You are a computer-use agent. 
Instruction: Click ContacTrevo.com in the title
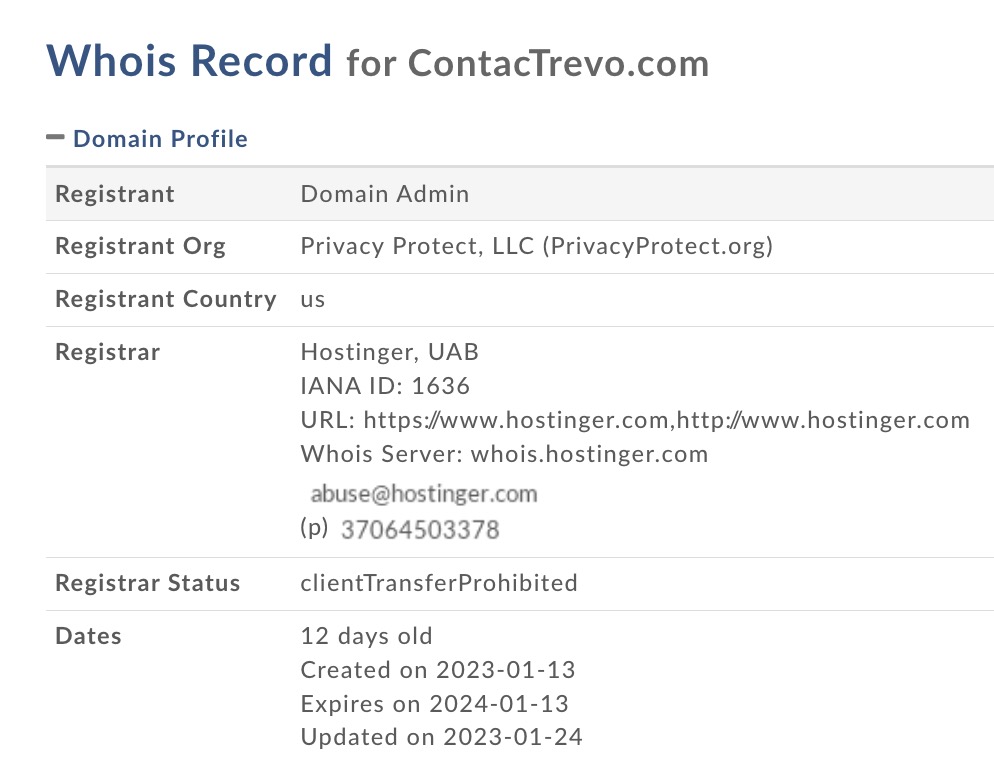(x=558, y=64)
